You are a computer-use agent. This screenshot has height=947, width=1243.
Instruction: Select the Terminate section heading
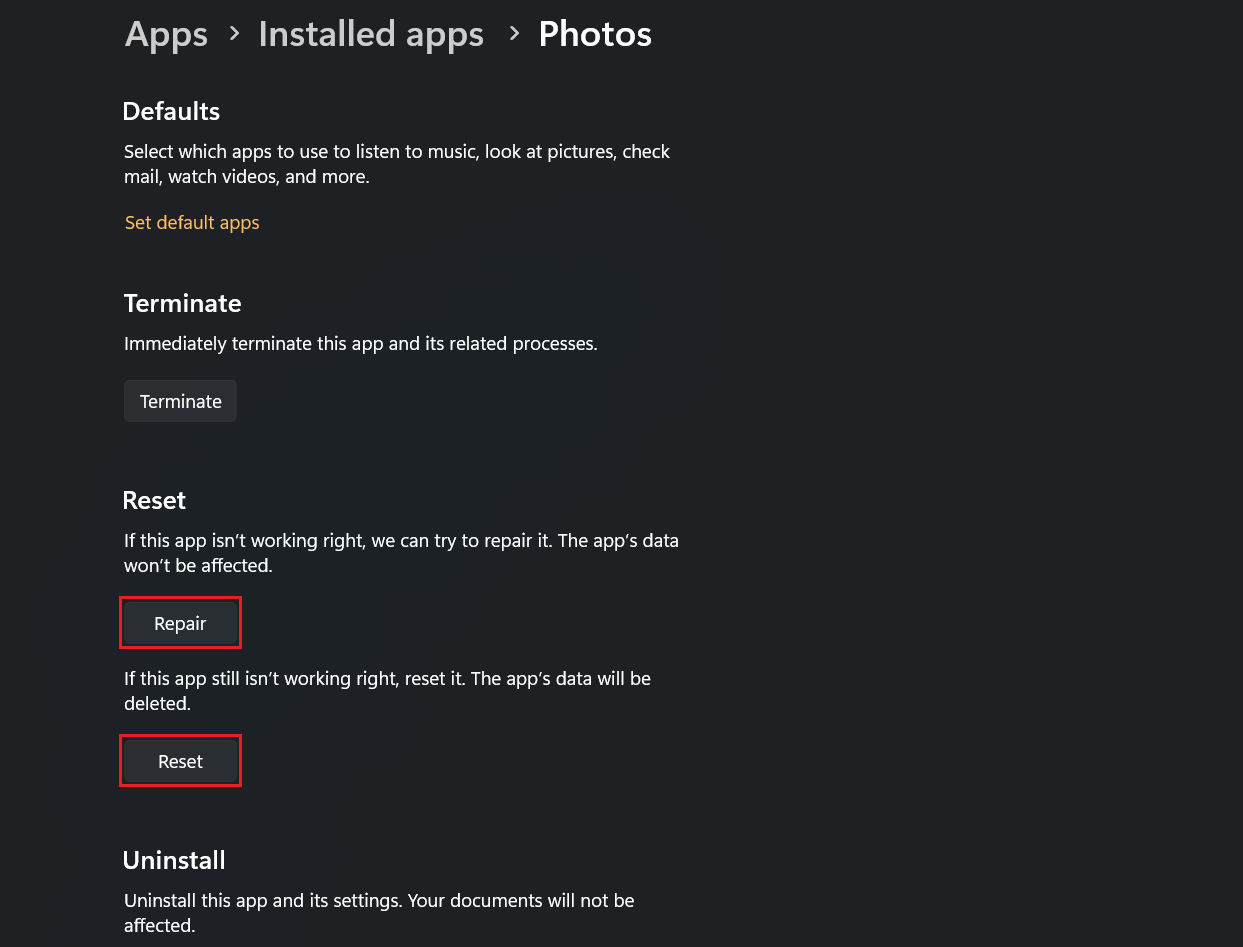coord(183,303)
